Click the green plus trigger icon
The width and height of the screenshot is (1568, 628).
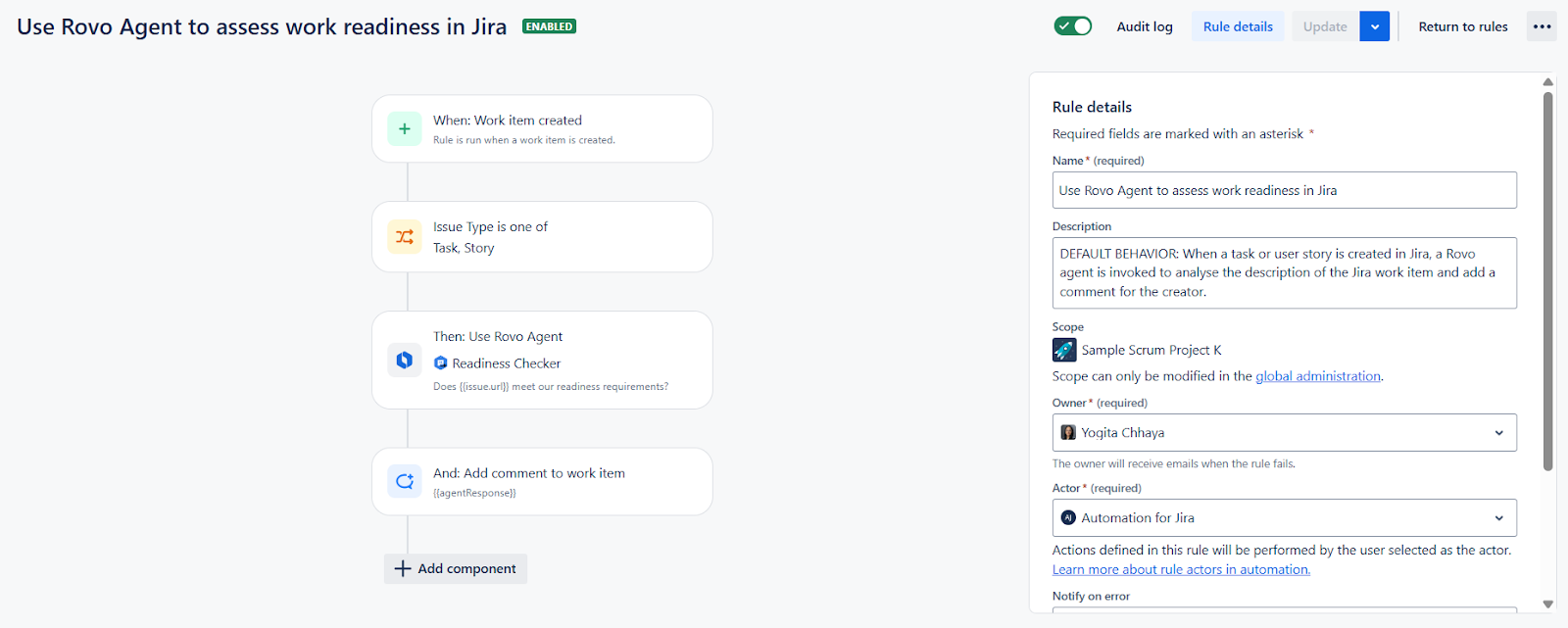[x=404, y=128]
